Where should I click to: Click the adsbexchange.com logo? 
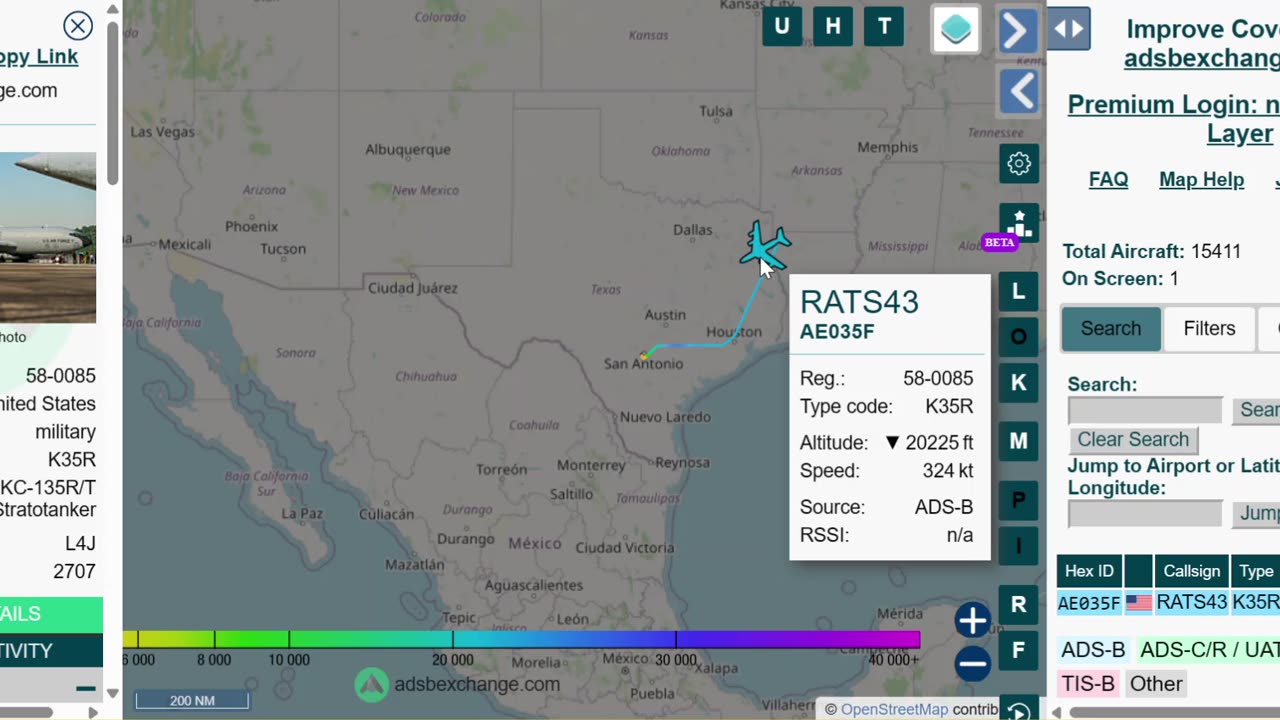(458, 684)
